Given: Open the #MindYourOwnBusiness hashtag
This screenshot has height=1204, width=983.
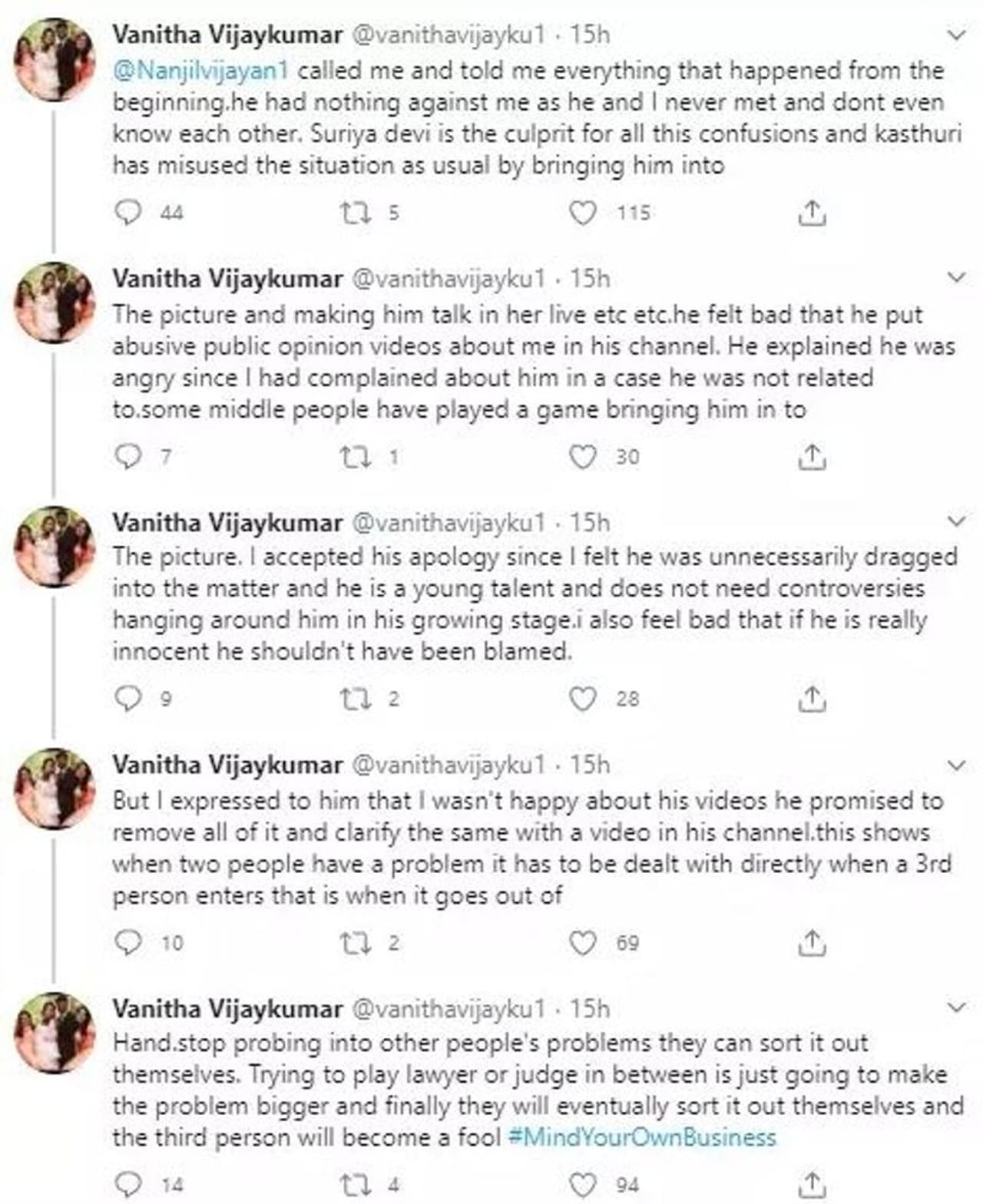Looking at the screenshot, I should (x=642, y=1136).
